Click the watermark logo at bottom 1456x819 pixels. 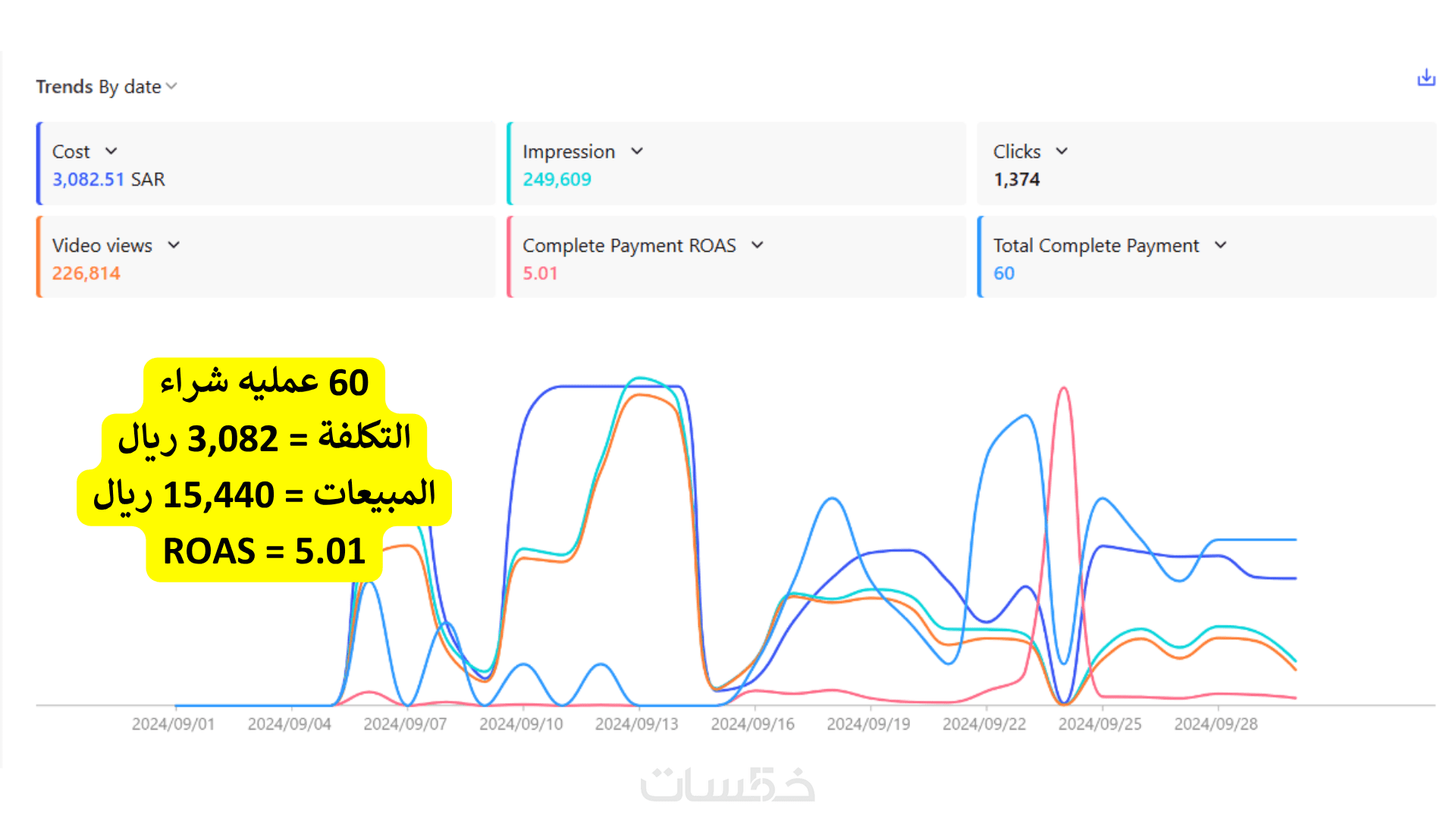(x=727, y=785)
